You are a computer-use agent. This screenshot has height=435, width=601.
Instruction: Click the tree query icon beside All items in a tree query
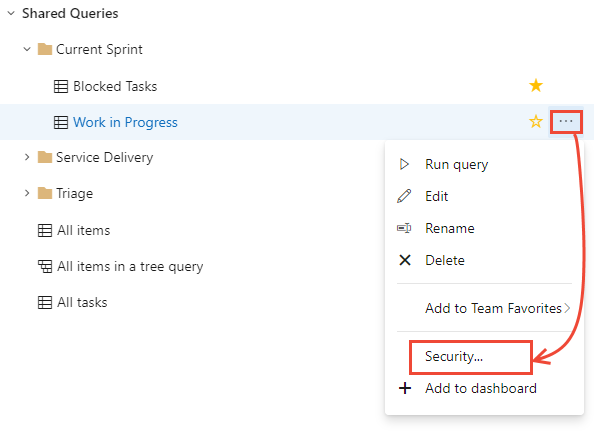pyautogui.click(x=44, y=266)
